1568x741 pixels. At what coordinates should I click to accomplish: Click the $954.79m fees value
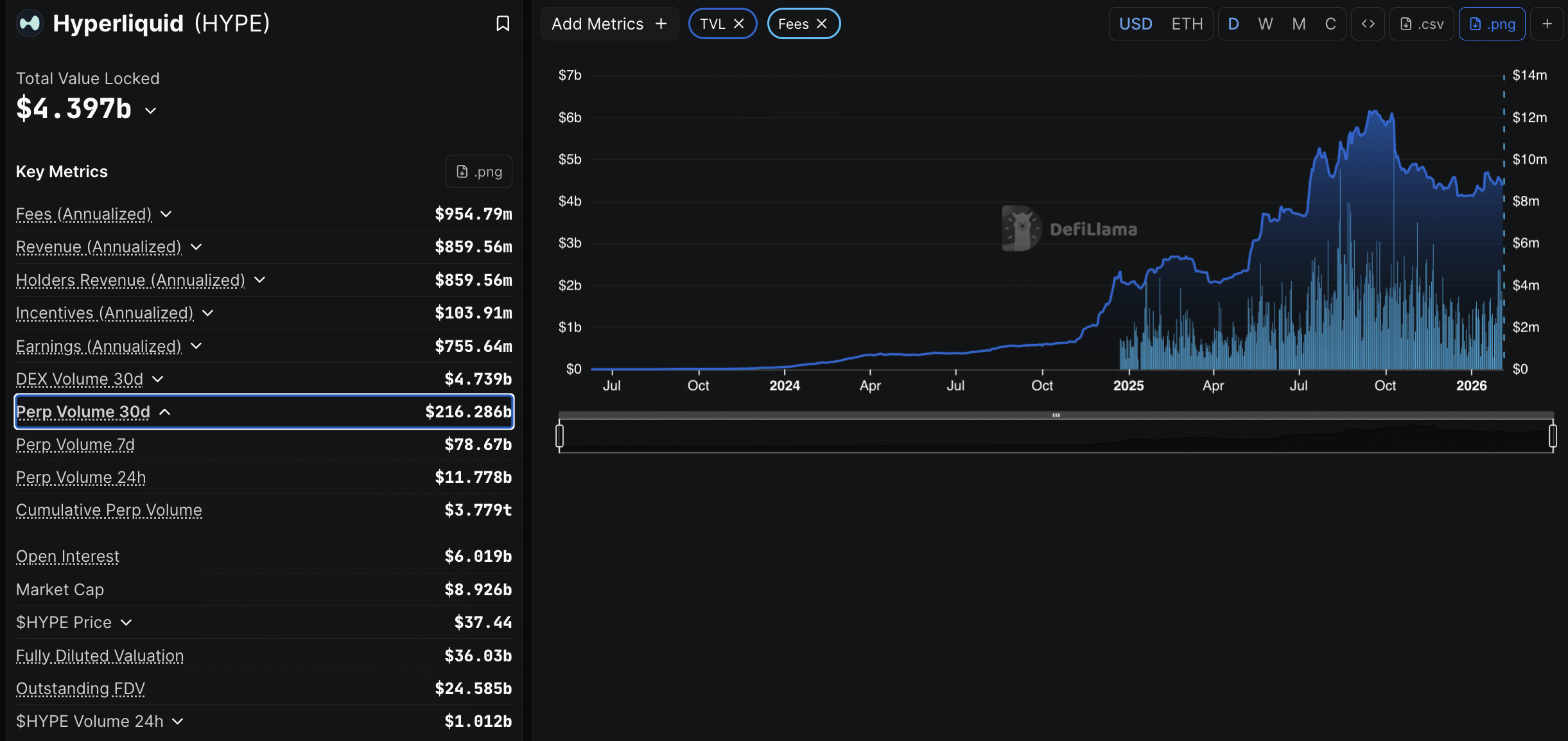473,214
